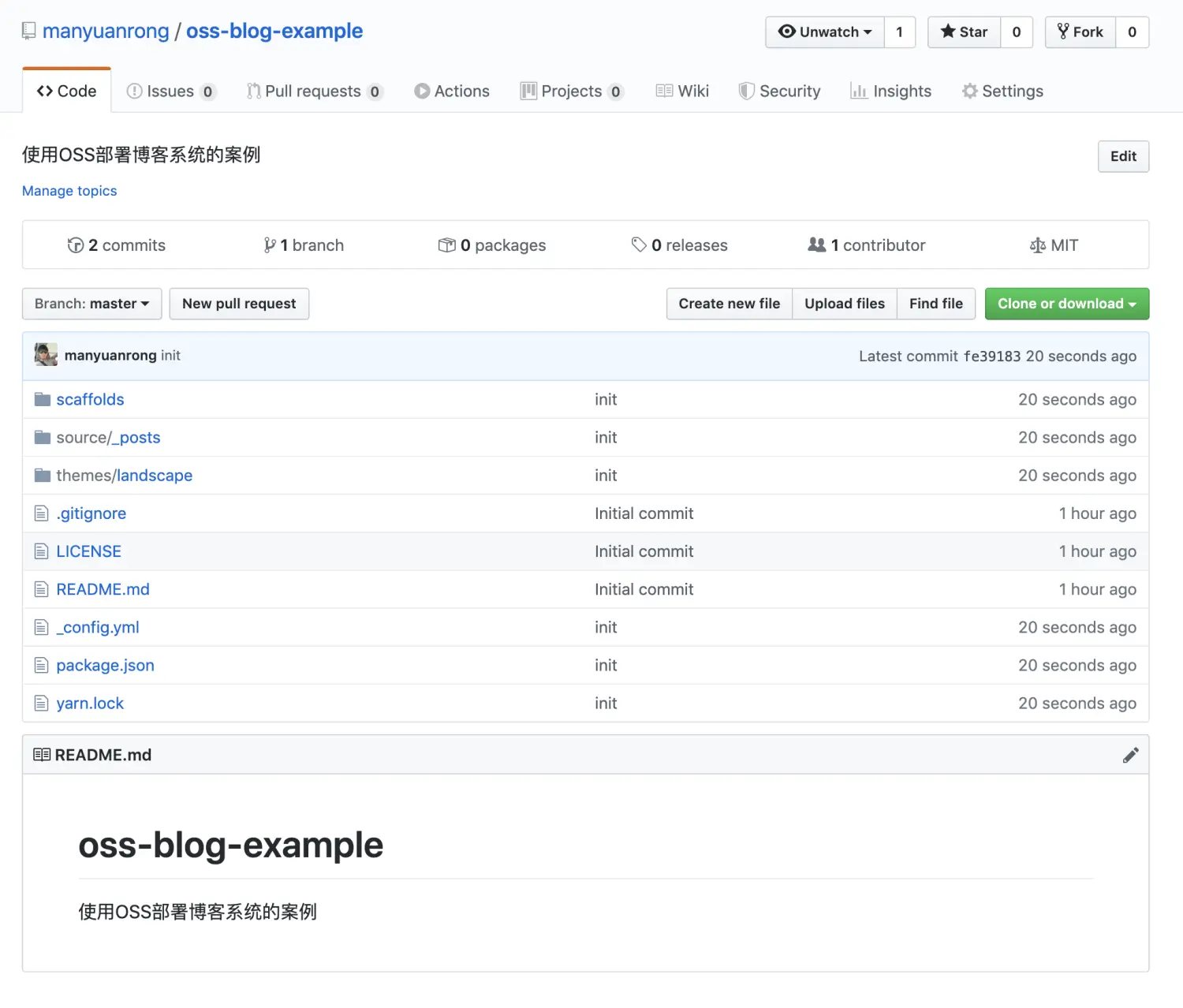View 0 releases link

coord(680,245)
